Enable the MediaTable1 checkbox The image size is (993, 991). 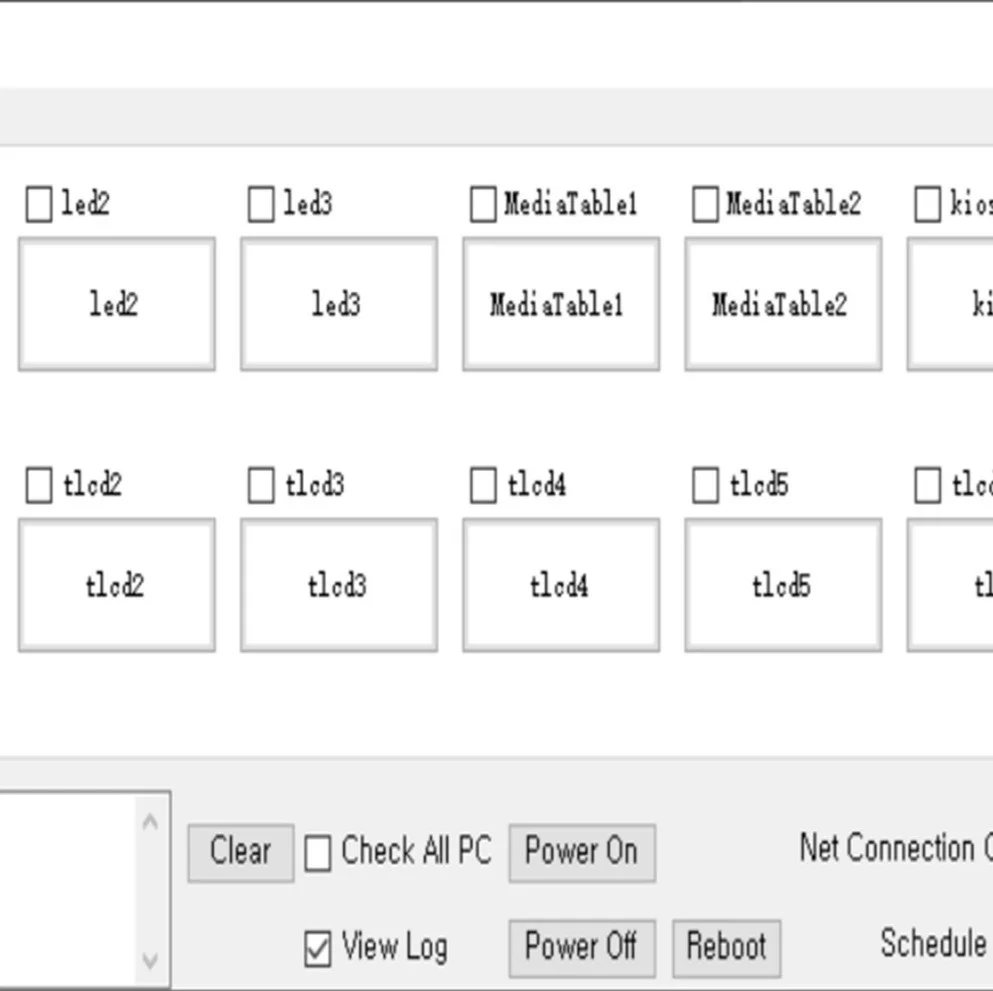[483, 204]
